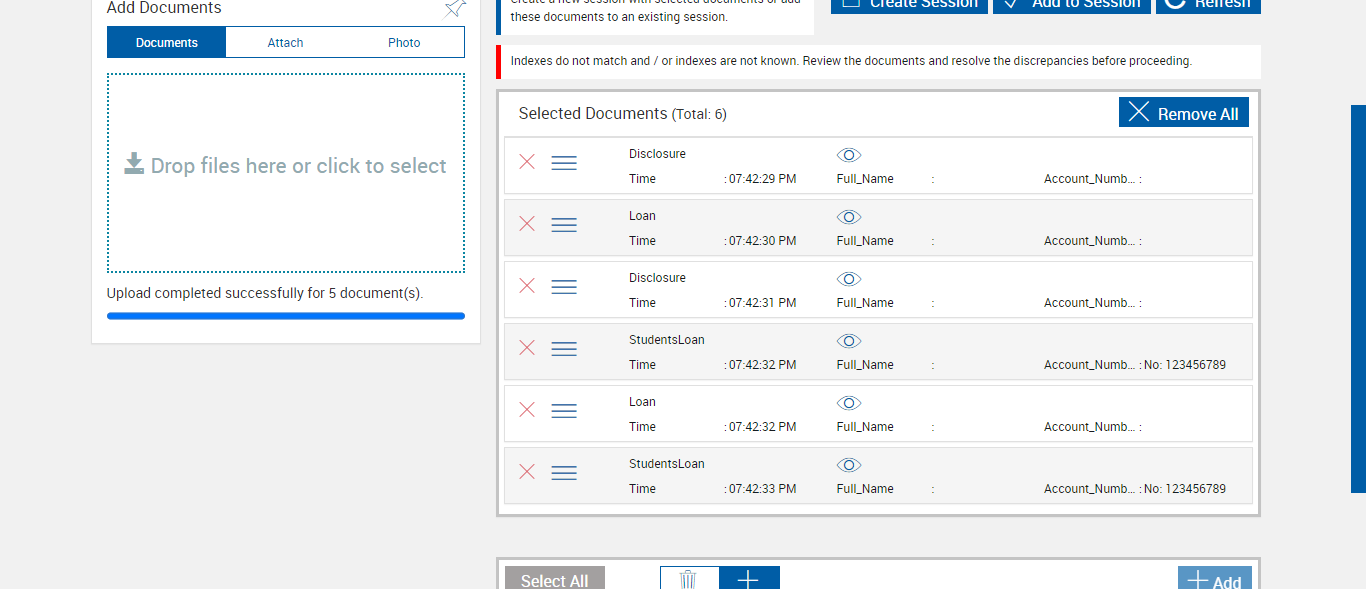Toggle the eye icon on the 07:42:30 Loan row
The width and height of the screenshot is (1366, 589).
[849, 217]
